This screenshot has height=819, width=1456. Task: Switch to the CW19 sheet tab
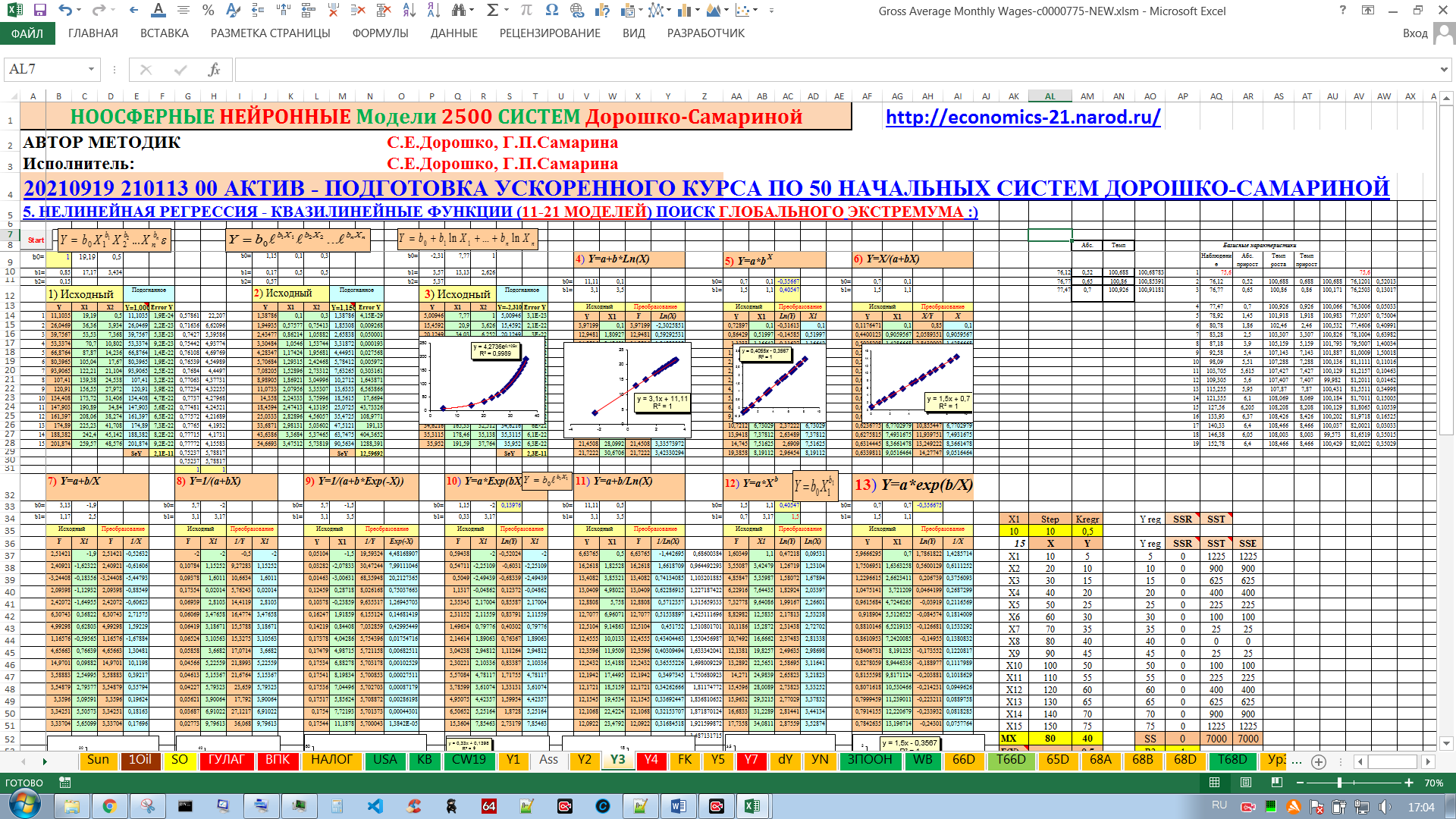point(468,760)
